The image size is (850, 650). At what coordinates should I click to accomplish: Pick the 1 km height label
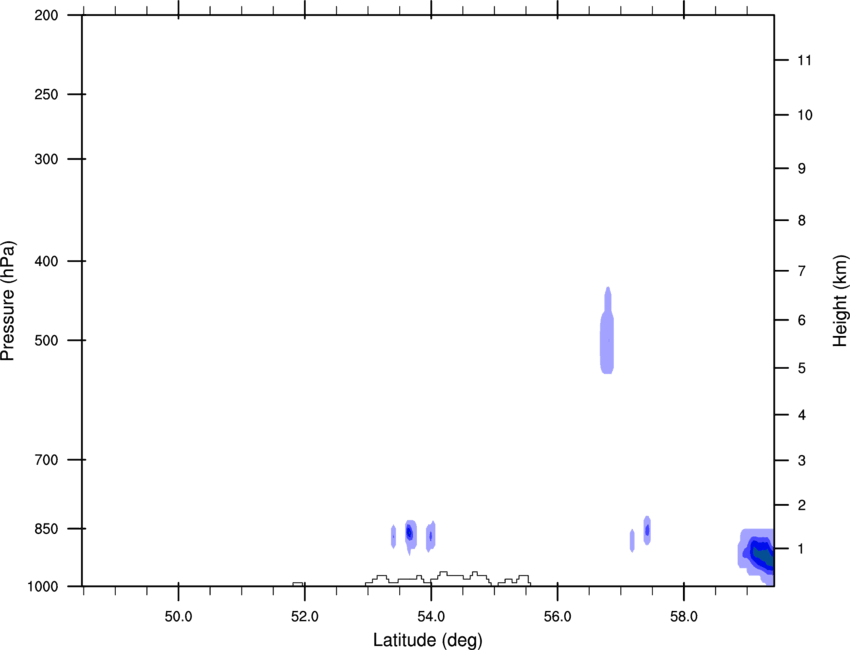point(801,549)
